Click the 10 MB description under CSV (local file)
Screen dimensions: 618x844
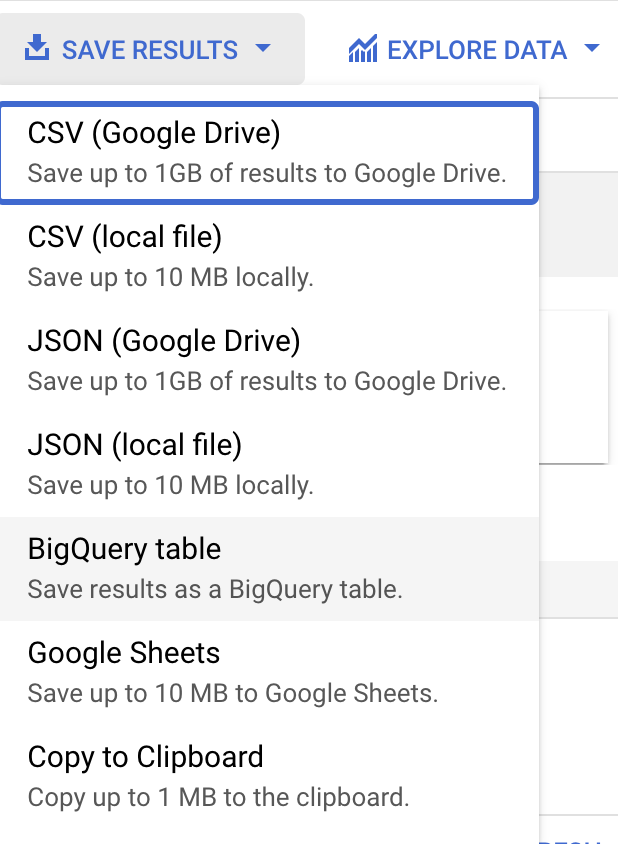(171, 278)
